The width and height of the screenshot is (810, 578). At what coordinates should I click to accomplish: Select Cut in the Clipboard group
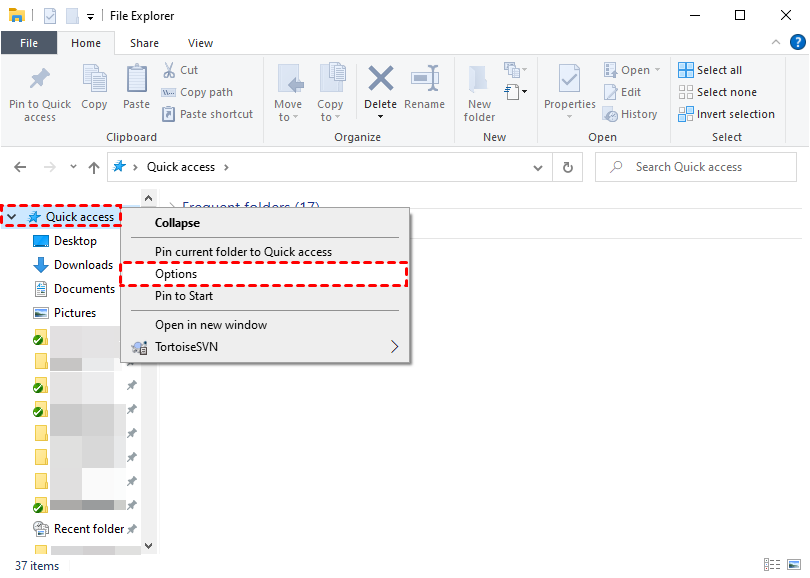pyautogui.click(x=180, y=70)
